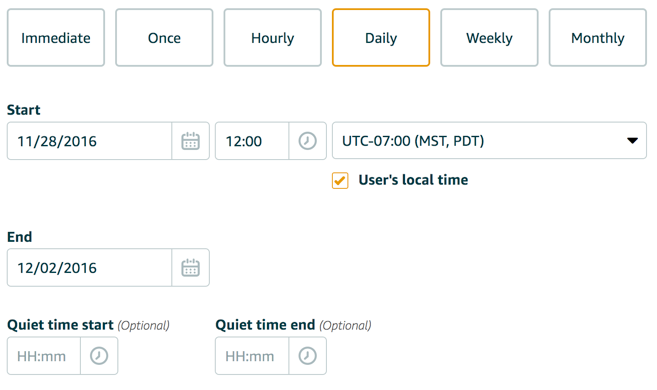Open the Quiet time start clock picker
The width and height of the screenshot is (657, 390).
click(x=99, y=356)
